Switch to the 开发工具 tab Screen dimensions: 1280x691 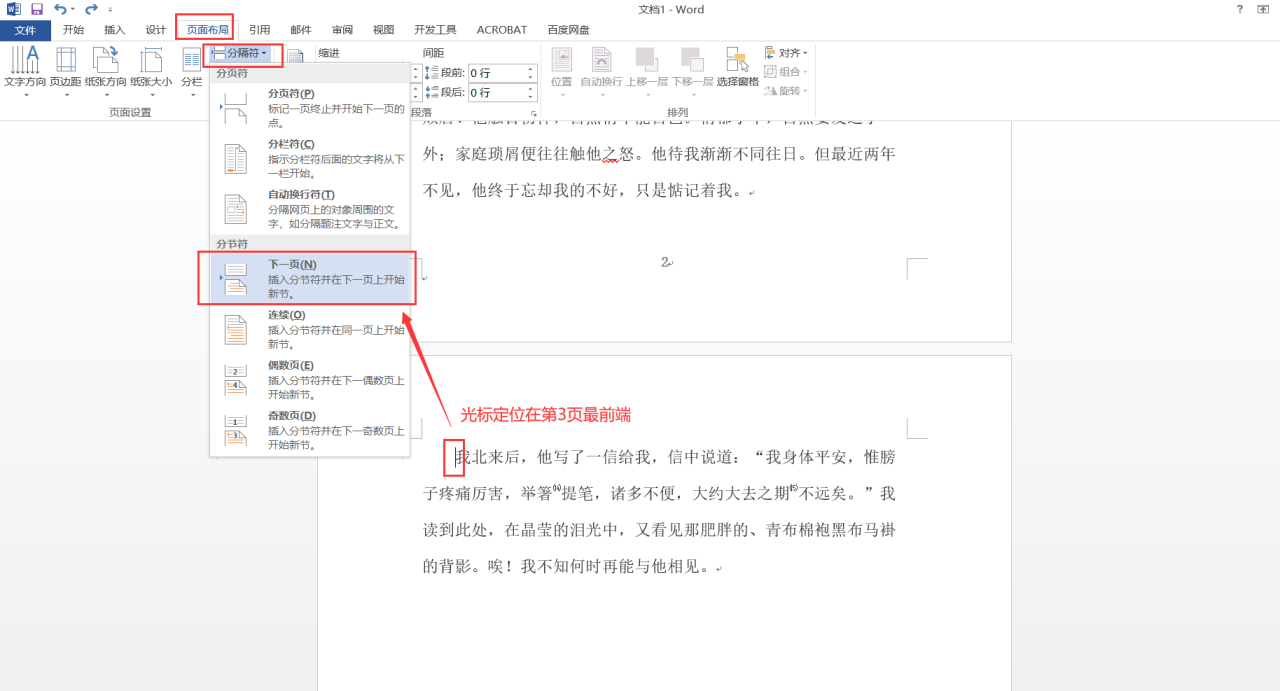point(435,30)
